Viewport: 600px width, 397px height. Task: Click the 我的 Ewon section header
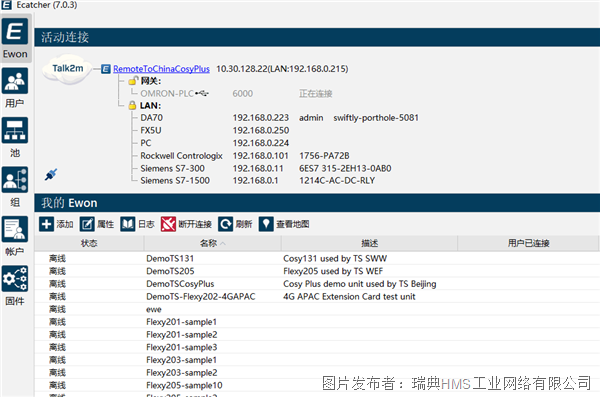pos(317,203)
